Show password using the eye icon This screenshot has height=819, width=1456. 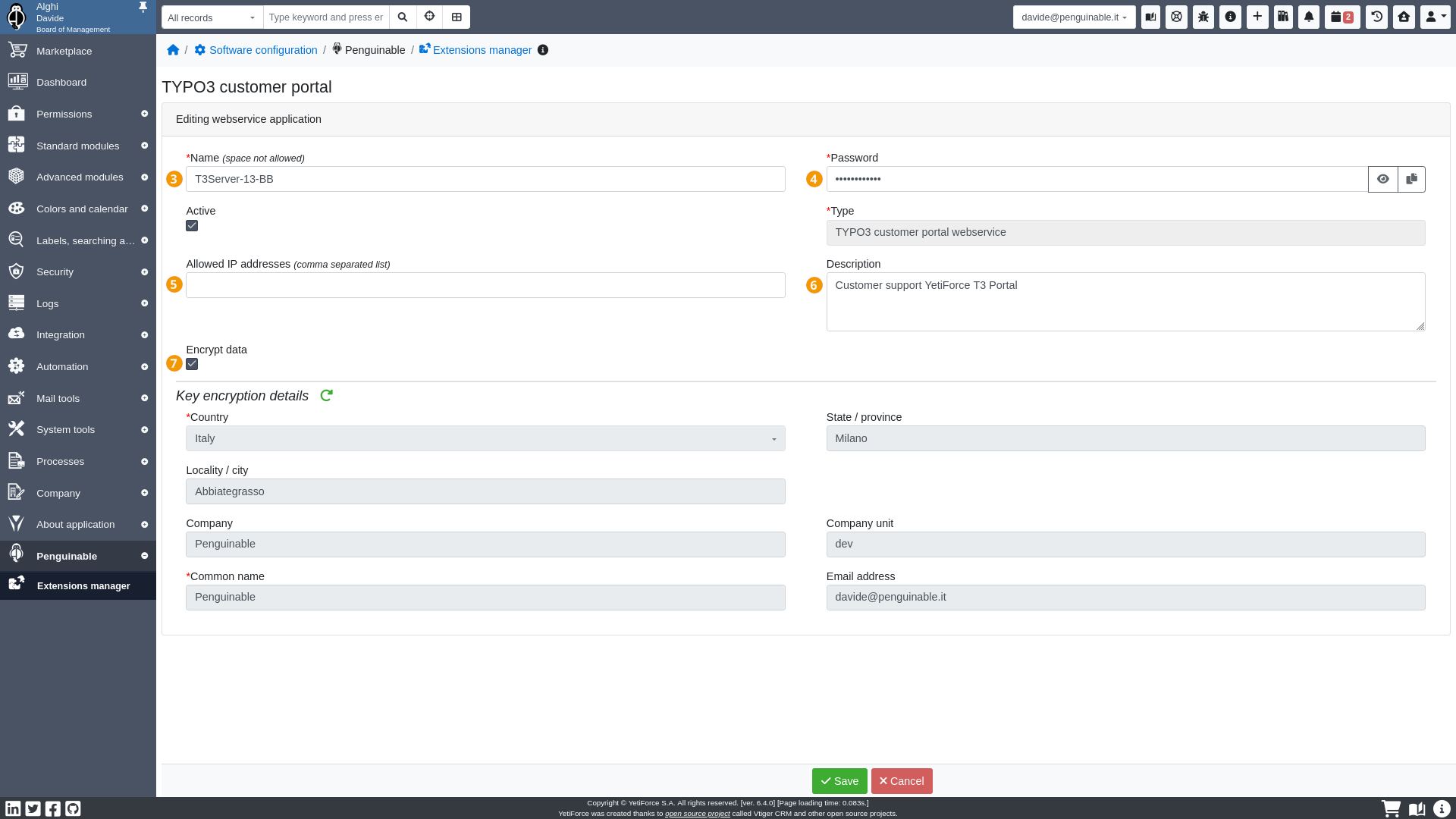click(x=1382, y=179)
